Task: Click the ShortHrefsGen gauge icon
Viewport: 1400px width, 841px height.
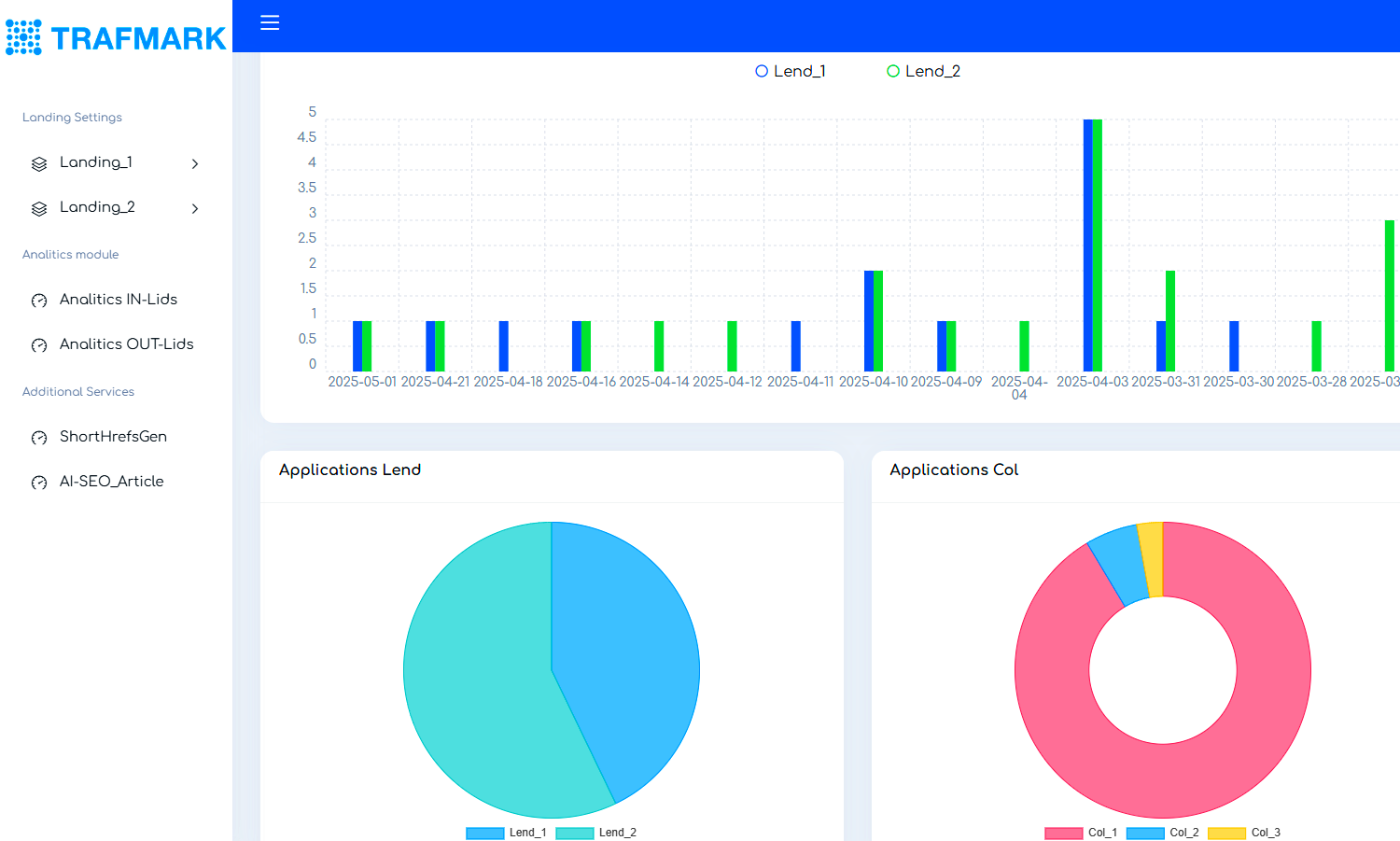Action: tap(39, 438)
